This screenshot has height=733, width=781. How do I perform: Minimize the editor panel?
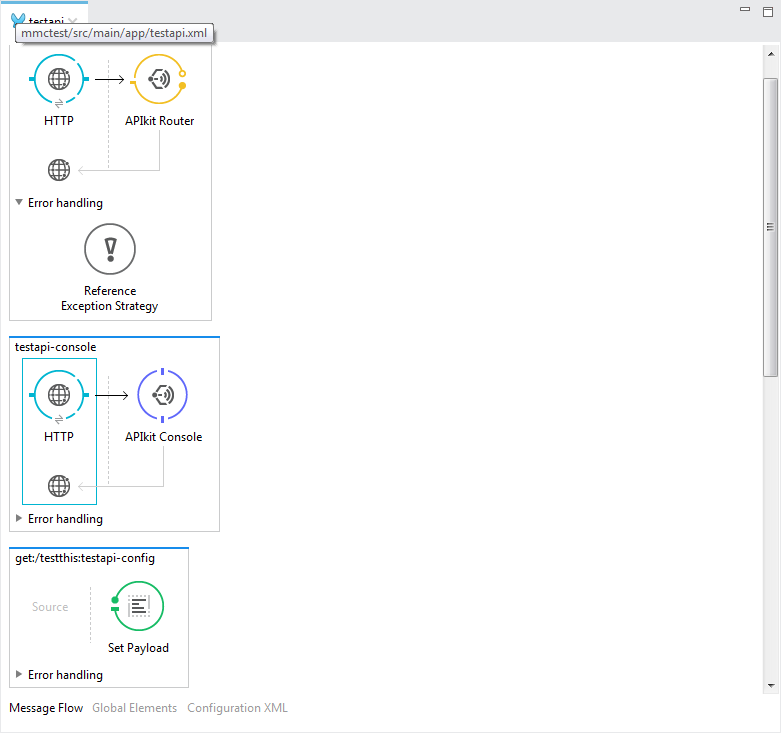[745, 9]
